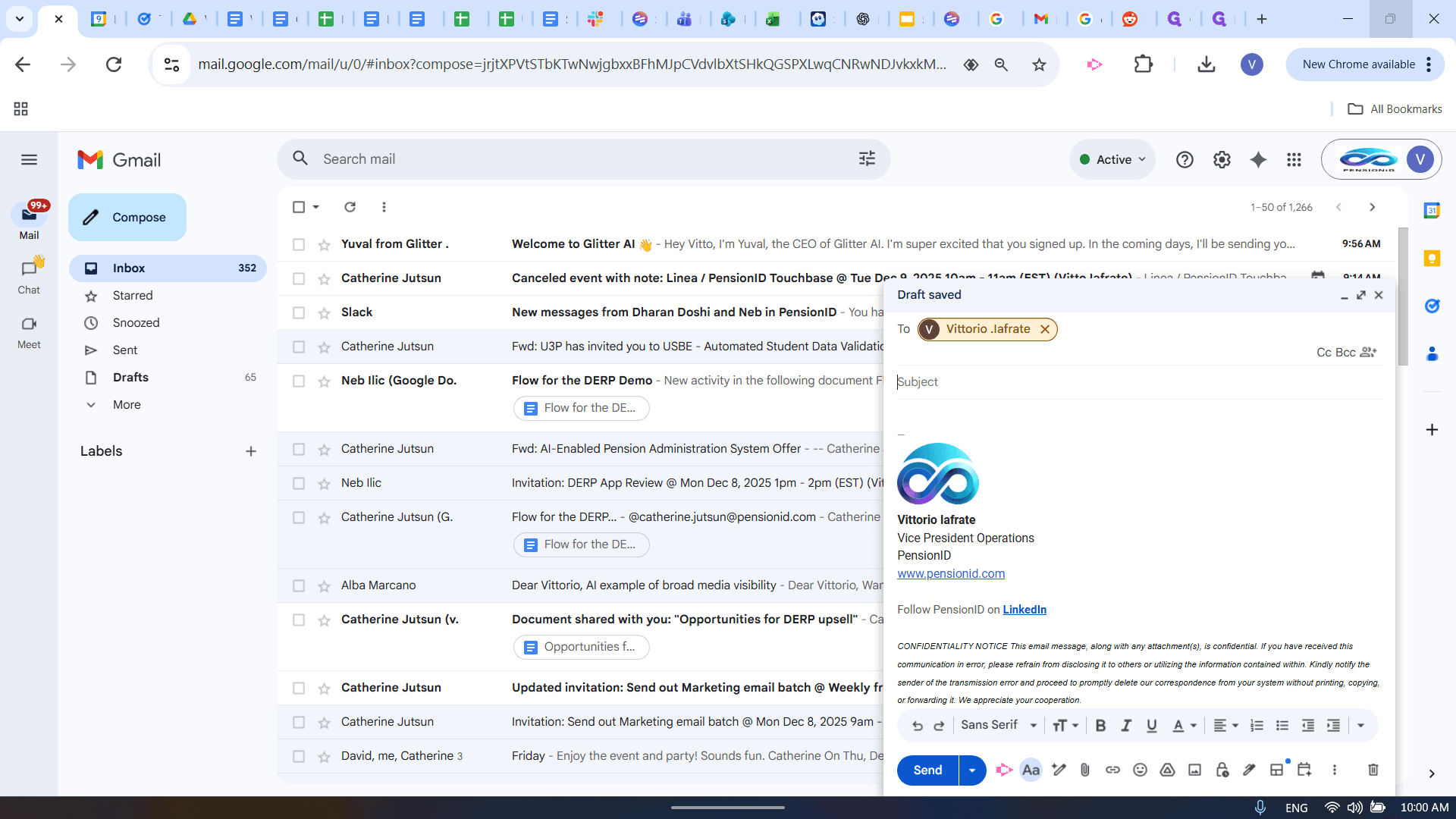The width and height of the screenshot is (1456, 819).
Task: Apply italic formatting in the compose toolbar
Action: (x=1126, y=726)
